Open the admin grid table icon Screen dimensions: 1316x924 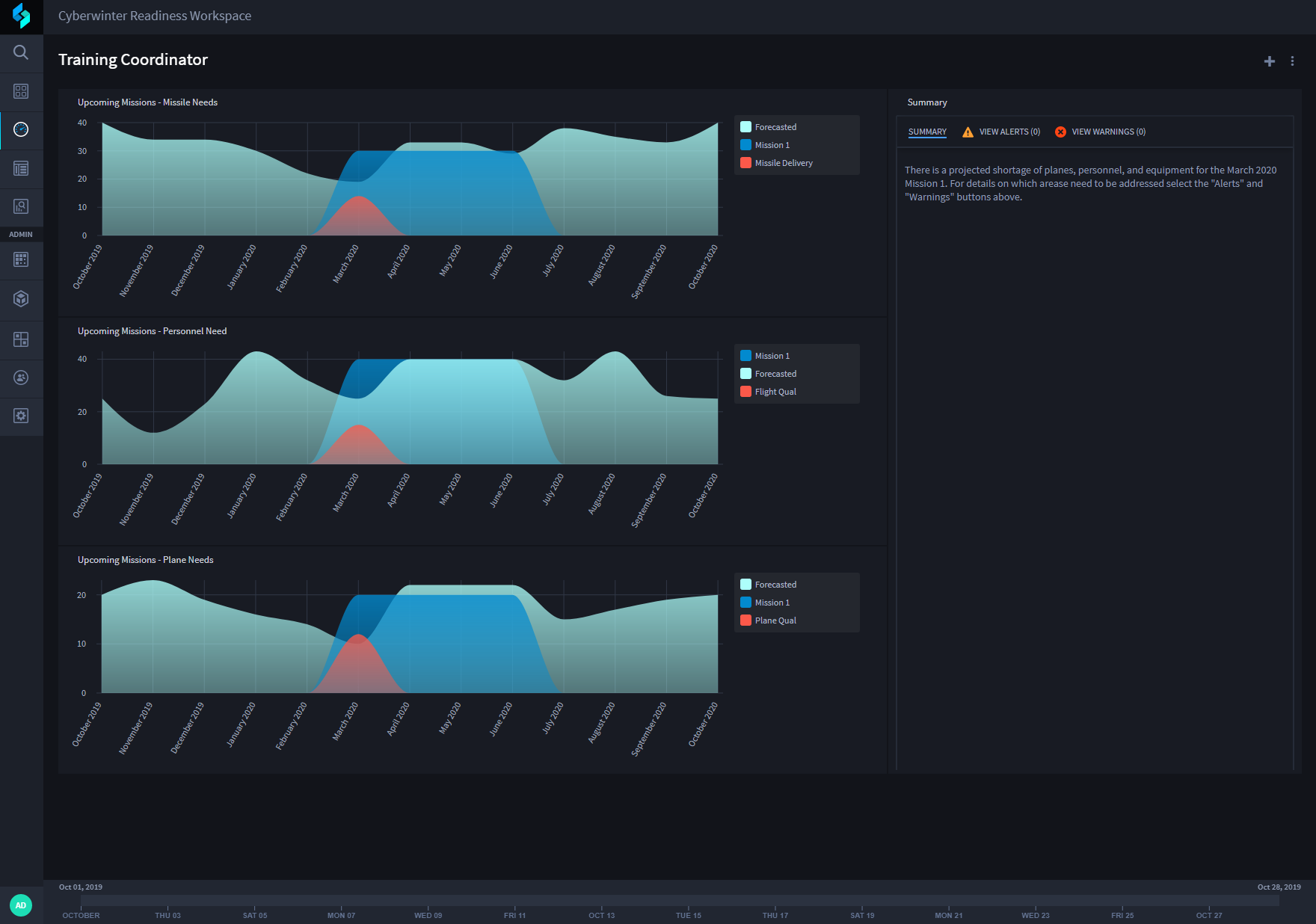pos(21,259)
